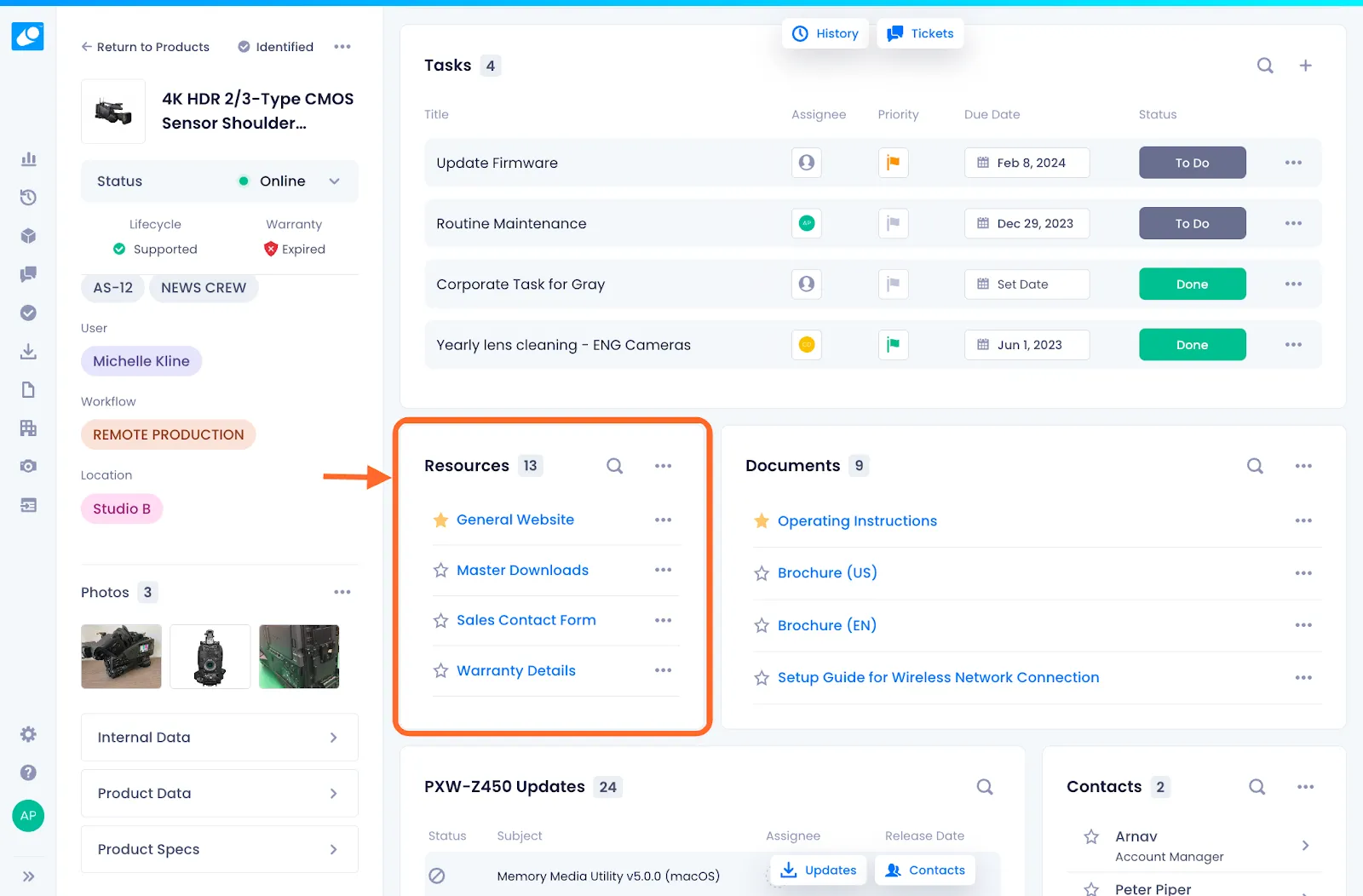Image resolution: width=1363 pixels, height=896 pixels.
Task: Open the cube products icon in sidebar
Action: pyautogui.click(x=28, y=236)
